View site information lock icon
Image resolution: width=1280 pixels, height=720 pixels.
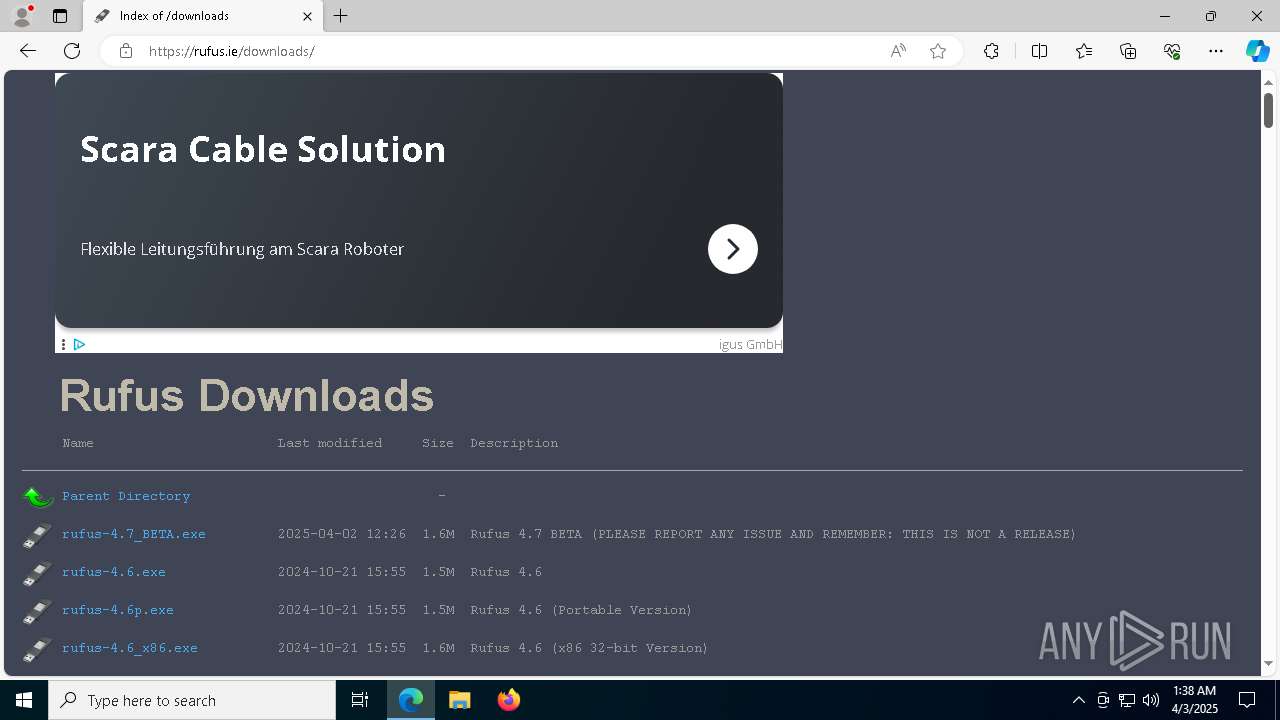[125, 51]
